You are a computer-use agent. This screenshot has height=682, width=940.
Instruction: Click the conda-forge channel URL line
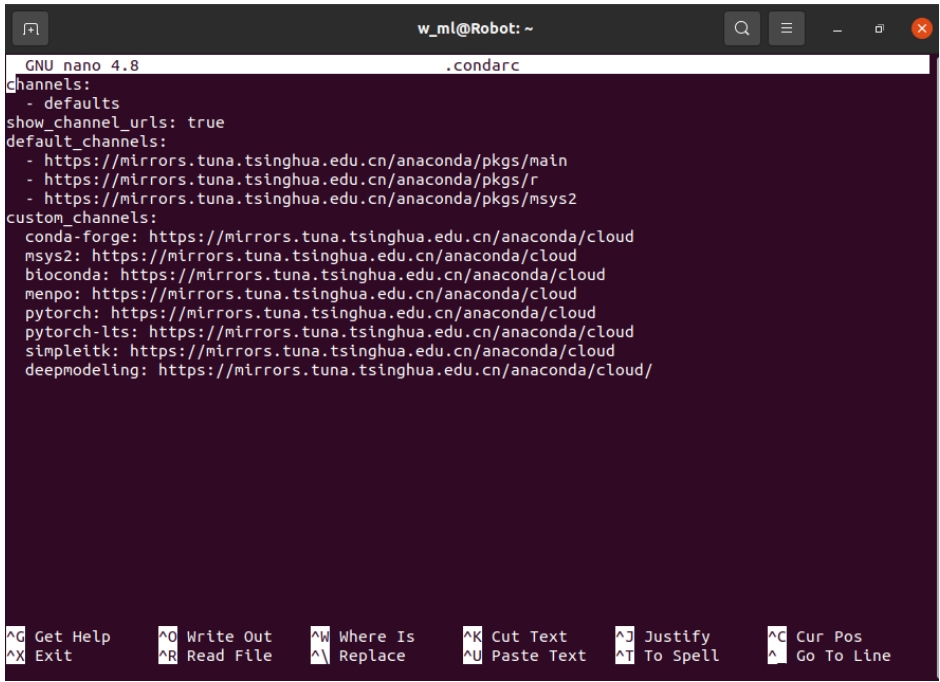click(330, 237)
